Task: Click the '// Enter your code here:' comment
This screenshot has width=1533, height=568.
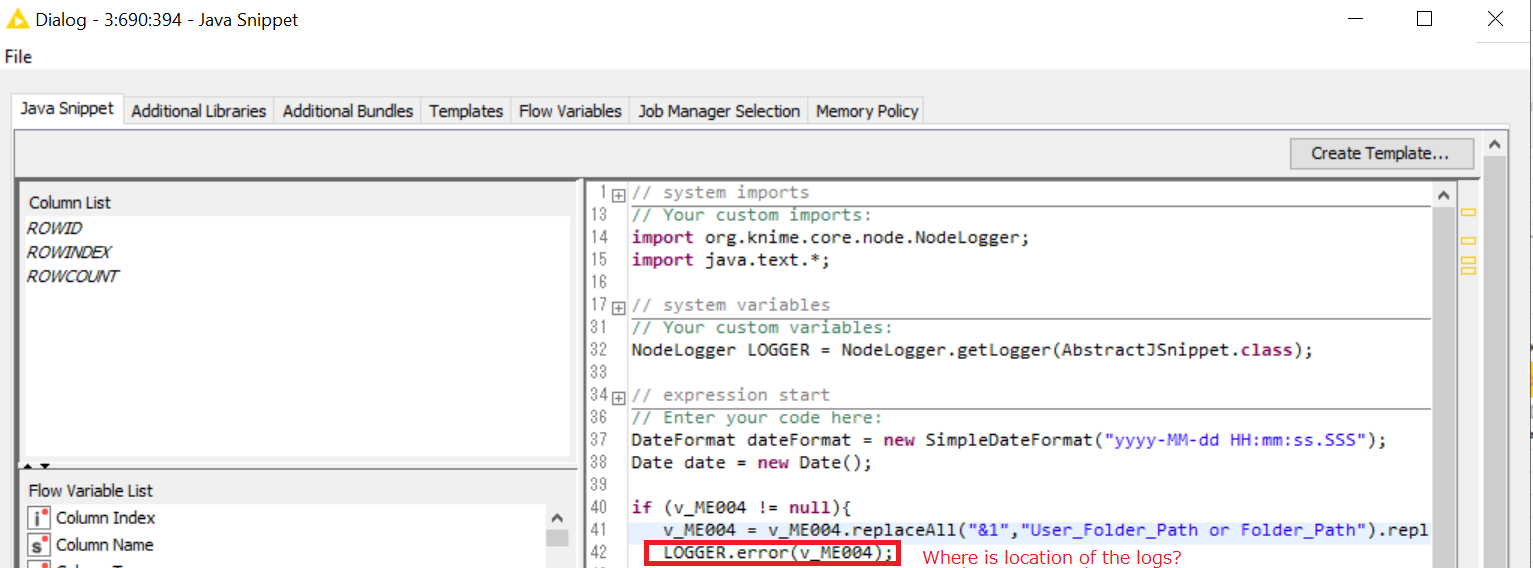Action: (756, 418)
